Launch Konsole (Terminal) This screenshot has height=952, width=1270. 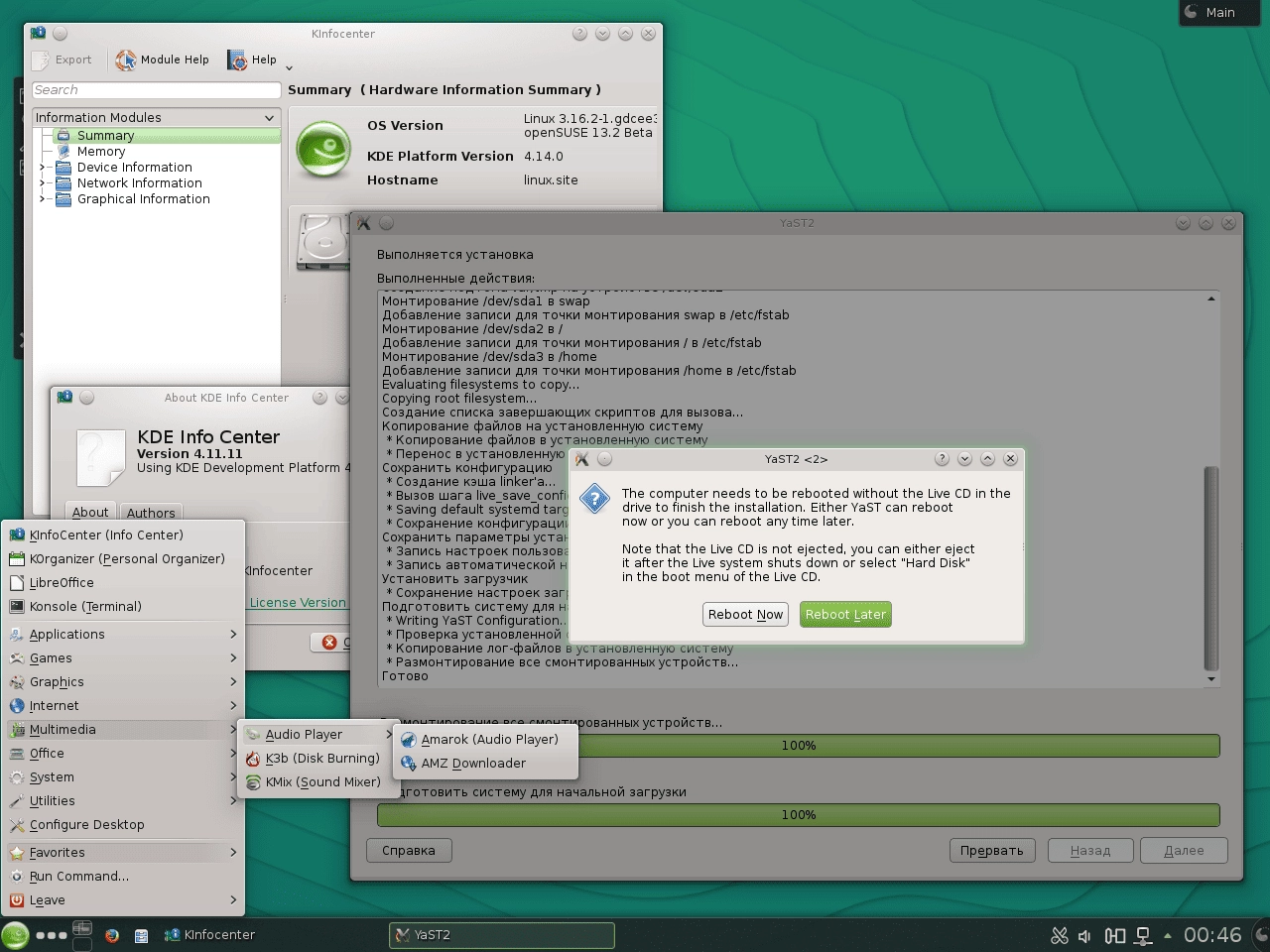tap(124, 607)
